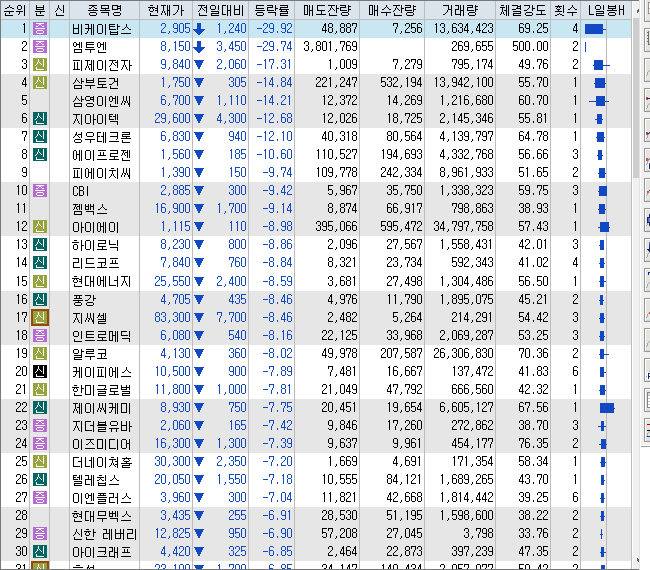The image size is (650, 570).
Task: Open the daily candle chart for 비케이탑스
Action: click(x=595, y=29)
